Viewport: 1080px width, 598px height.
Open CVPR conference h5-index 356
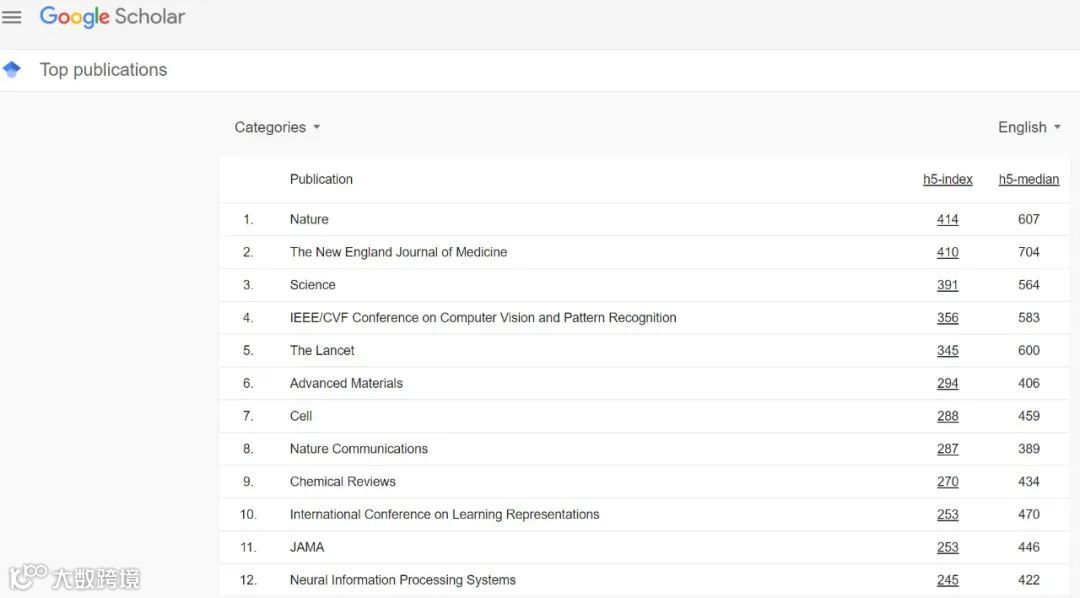[947, 318]
